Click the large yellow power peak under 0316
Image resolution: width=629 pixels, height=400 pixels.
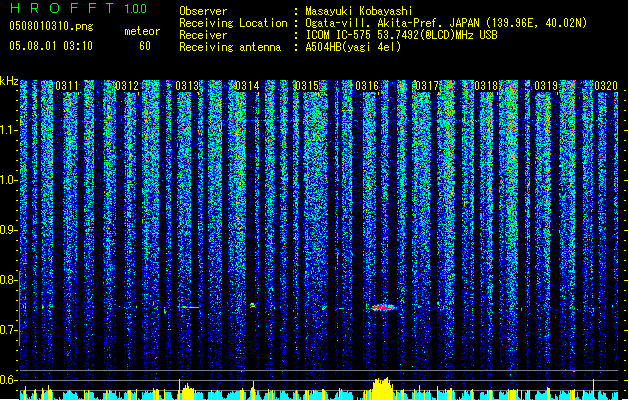click(382, 388)
